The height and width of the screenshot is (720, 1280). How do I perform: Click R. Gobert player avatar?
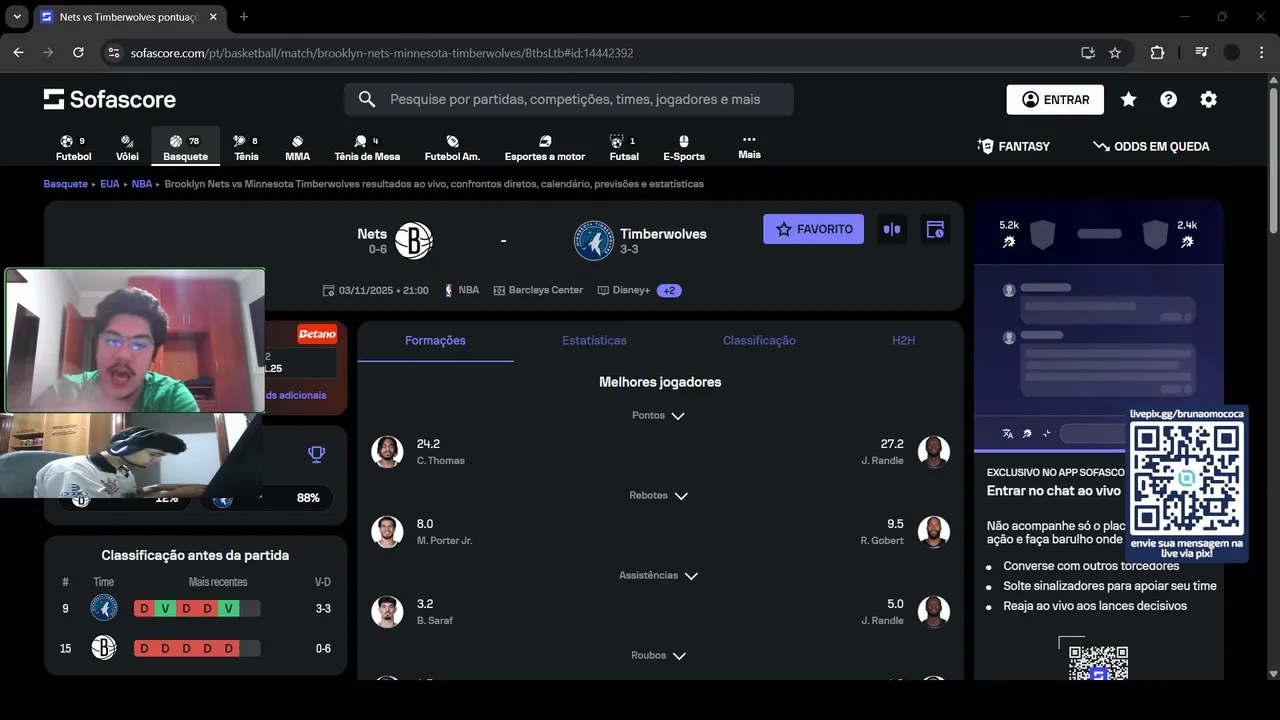(933, 532)
